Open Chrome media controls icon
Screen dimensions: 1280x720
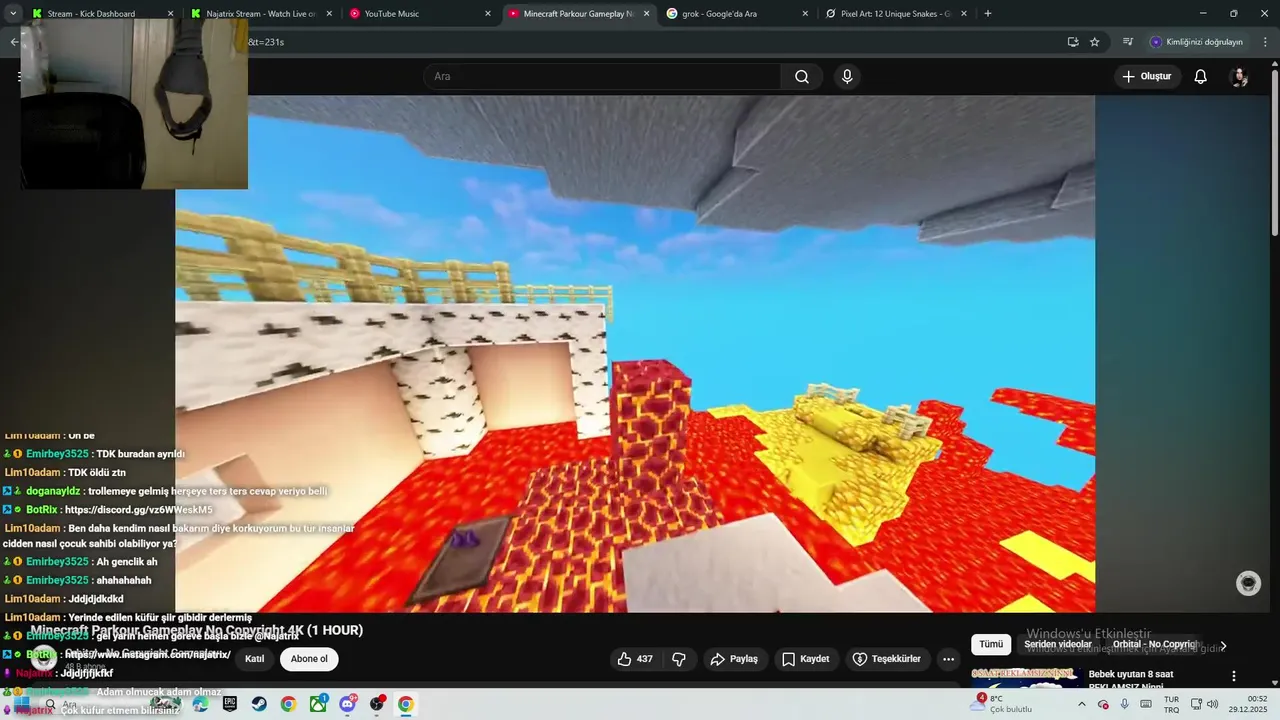coord(1128,42)
